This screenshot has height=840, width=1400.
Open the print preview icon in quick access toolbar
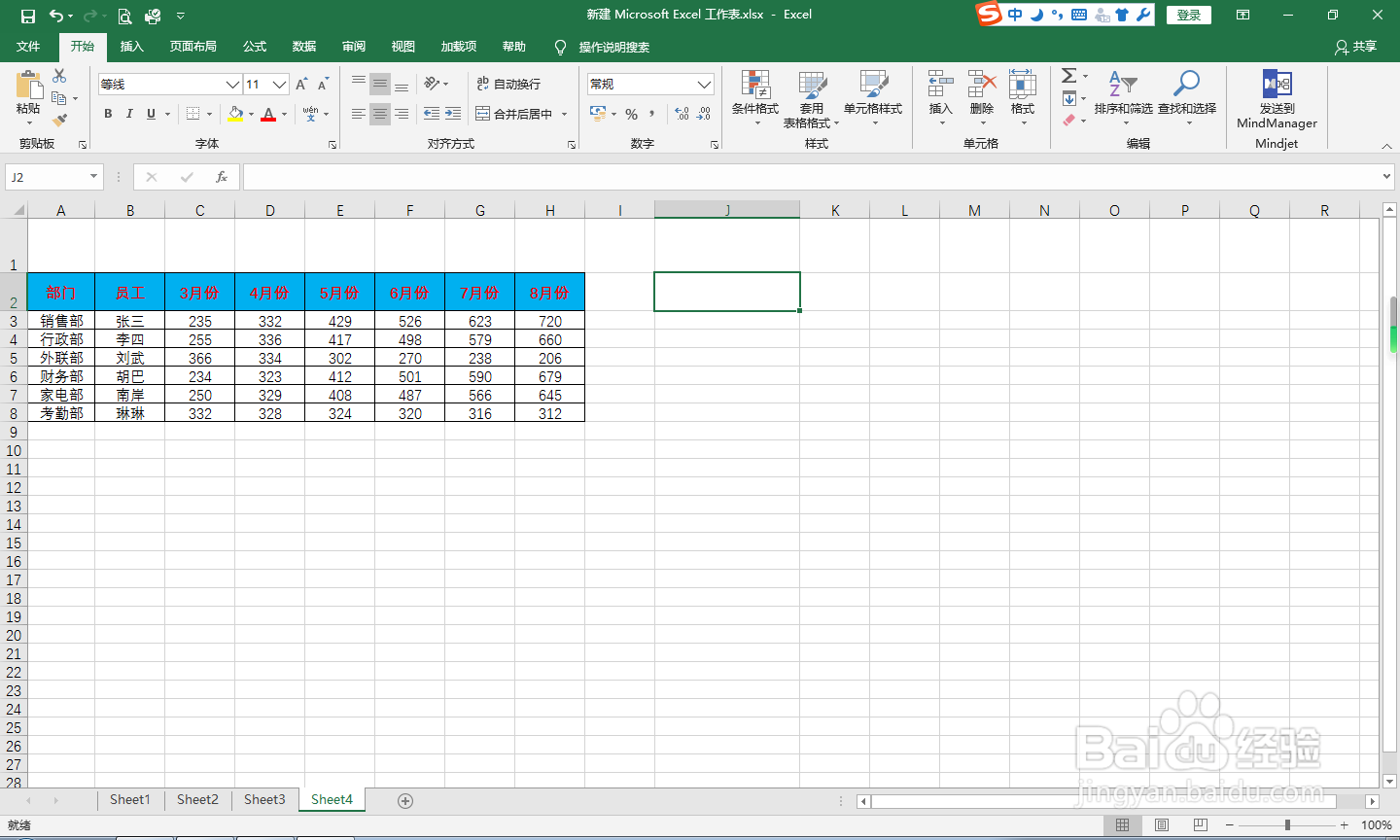[x=124, y=16]
